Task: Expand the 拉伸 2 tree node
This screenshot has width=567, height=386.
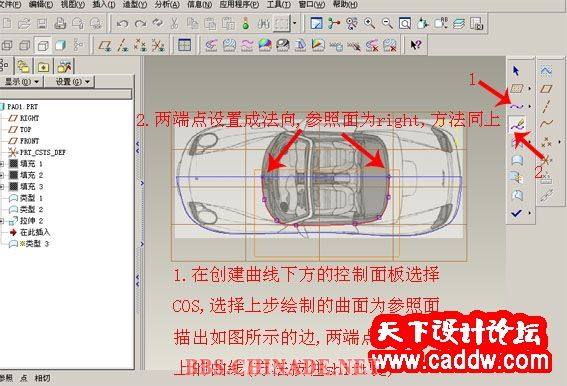Action: tap(2, 221)
